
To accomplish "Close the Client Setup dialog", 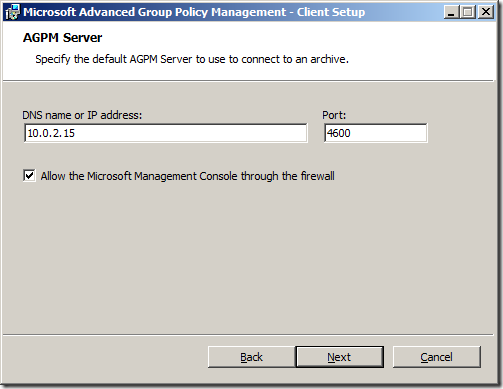I will [486, 12].
